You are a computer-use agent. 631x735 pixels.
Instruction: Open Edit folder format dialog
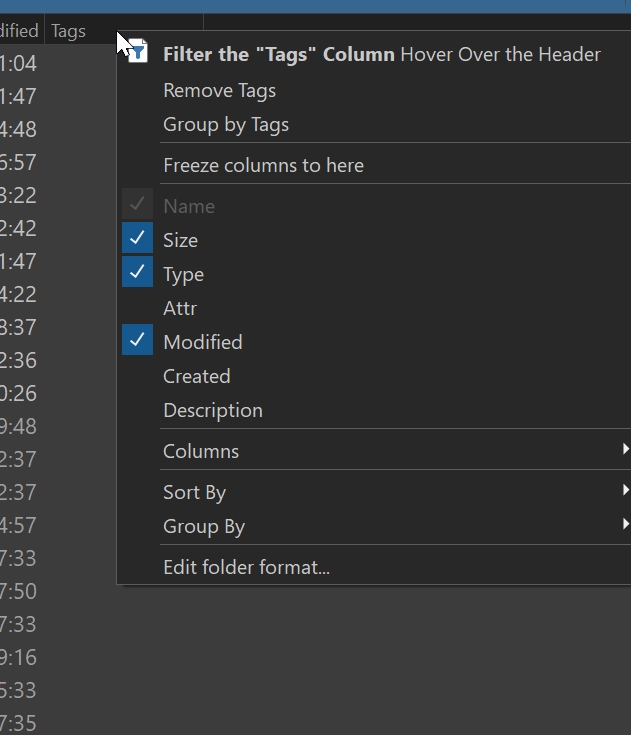(x=246, y=568)
